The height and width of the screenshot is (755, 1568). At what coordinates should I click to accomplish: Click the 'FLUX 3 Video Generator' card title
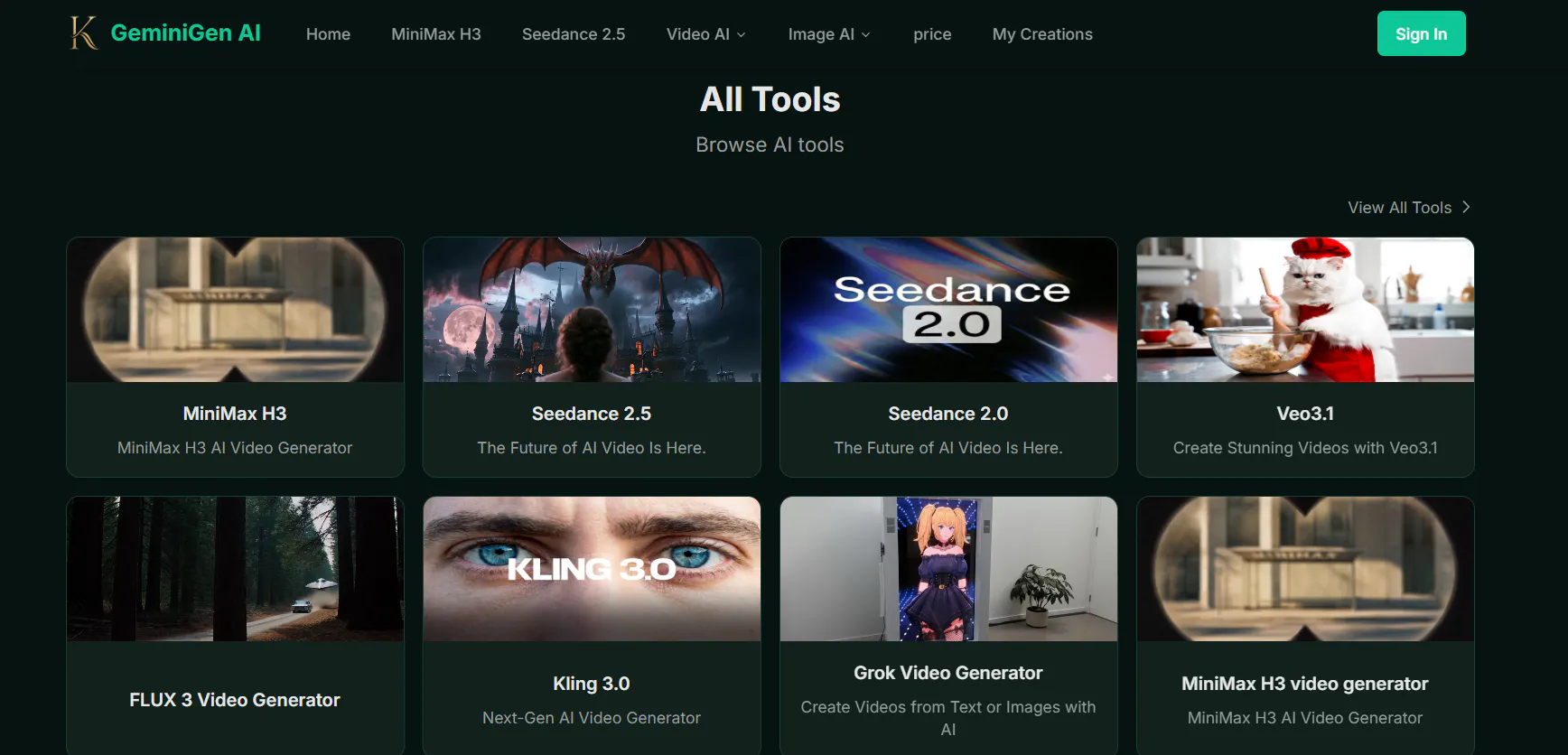pos(235,700)
